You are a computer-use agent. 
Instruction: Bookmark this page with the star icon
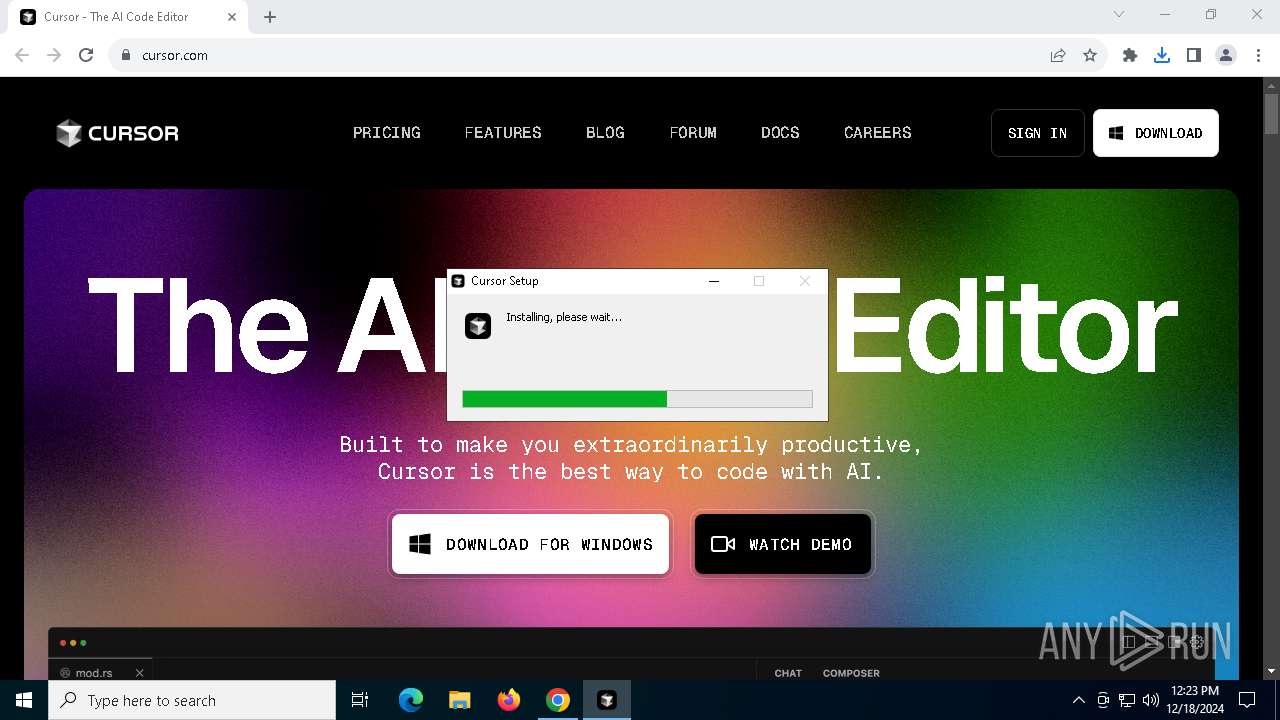[x=1090, y=55]
